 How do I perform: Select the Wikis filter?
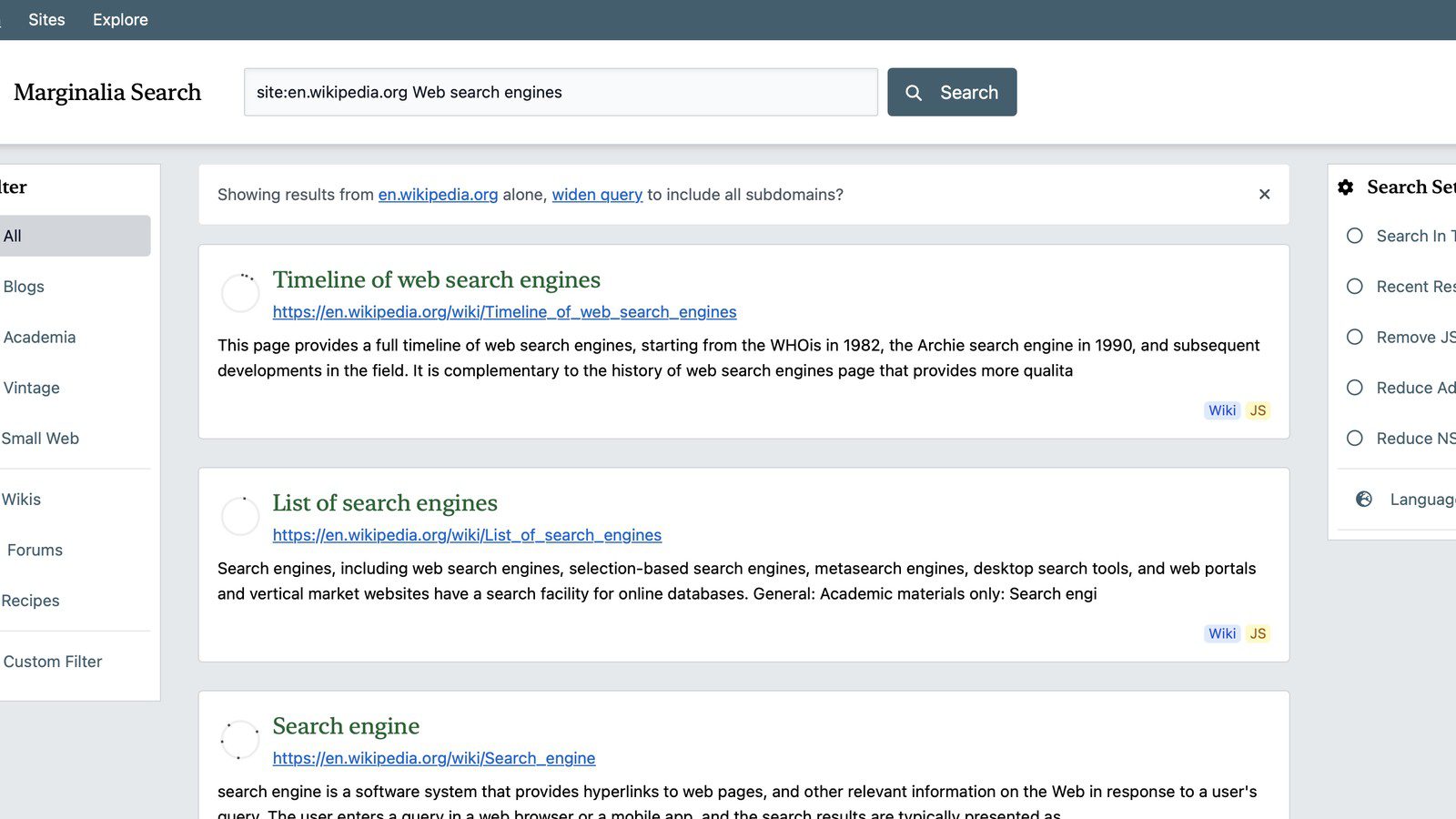tap(73, 499)
